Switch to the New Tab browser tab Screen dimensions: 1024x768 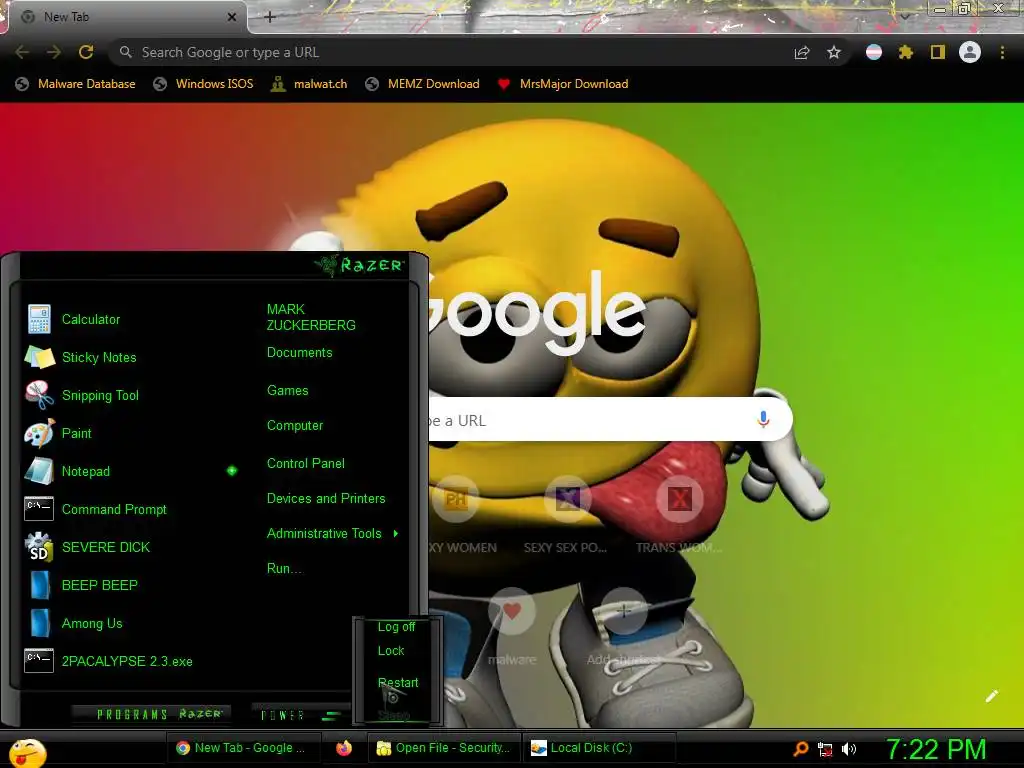tap(124, 17)
